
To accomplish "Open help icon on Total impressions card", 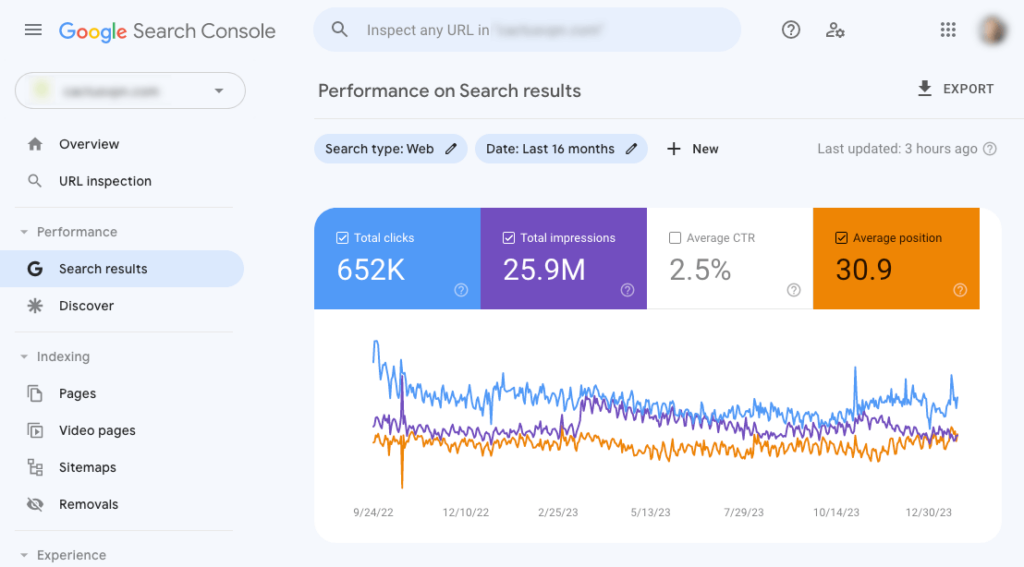I will [x=628, y=290].
